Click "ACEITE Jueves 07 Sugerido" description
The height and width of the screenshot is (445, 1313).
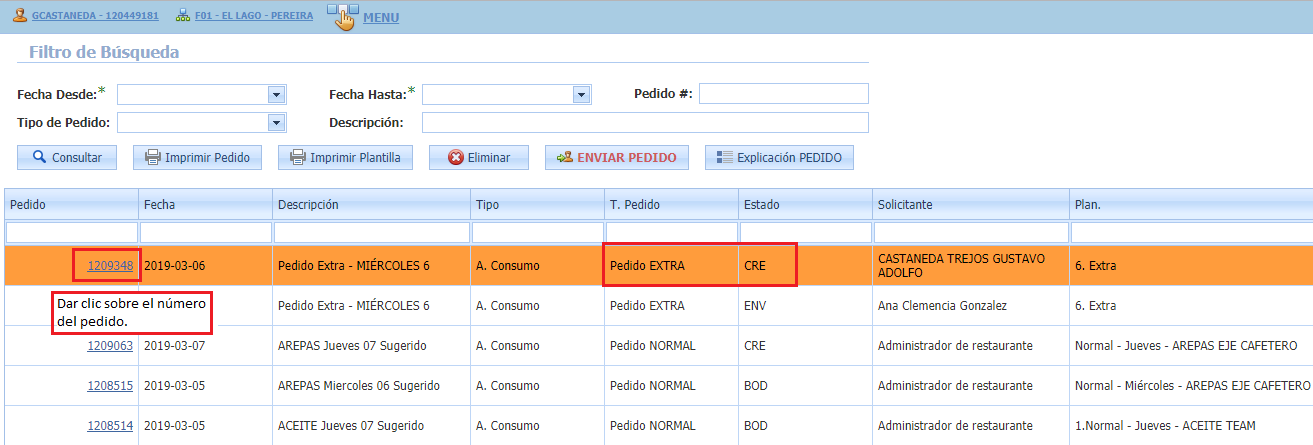coord(349,426)
